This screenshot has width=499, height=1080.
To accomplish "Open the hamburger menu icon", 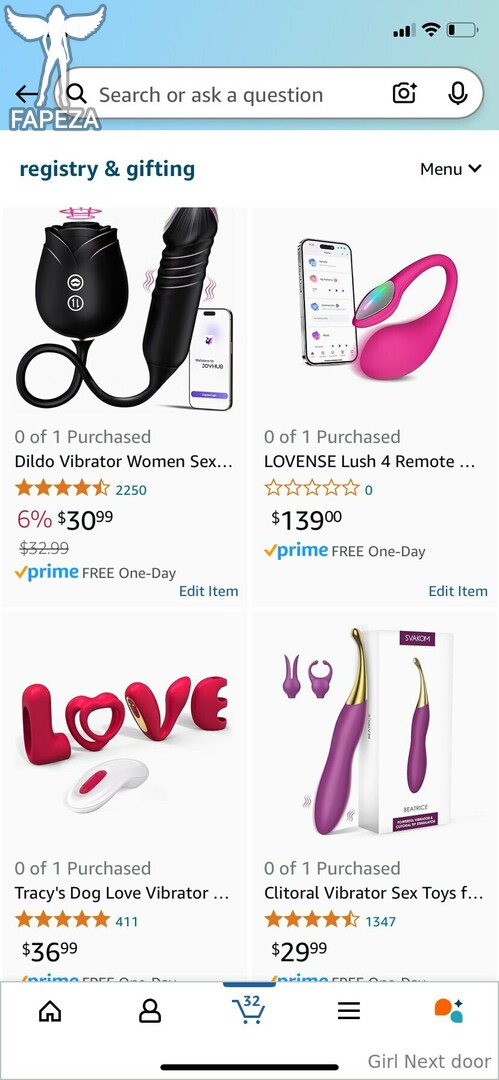I will 349,1010.
